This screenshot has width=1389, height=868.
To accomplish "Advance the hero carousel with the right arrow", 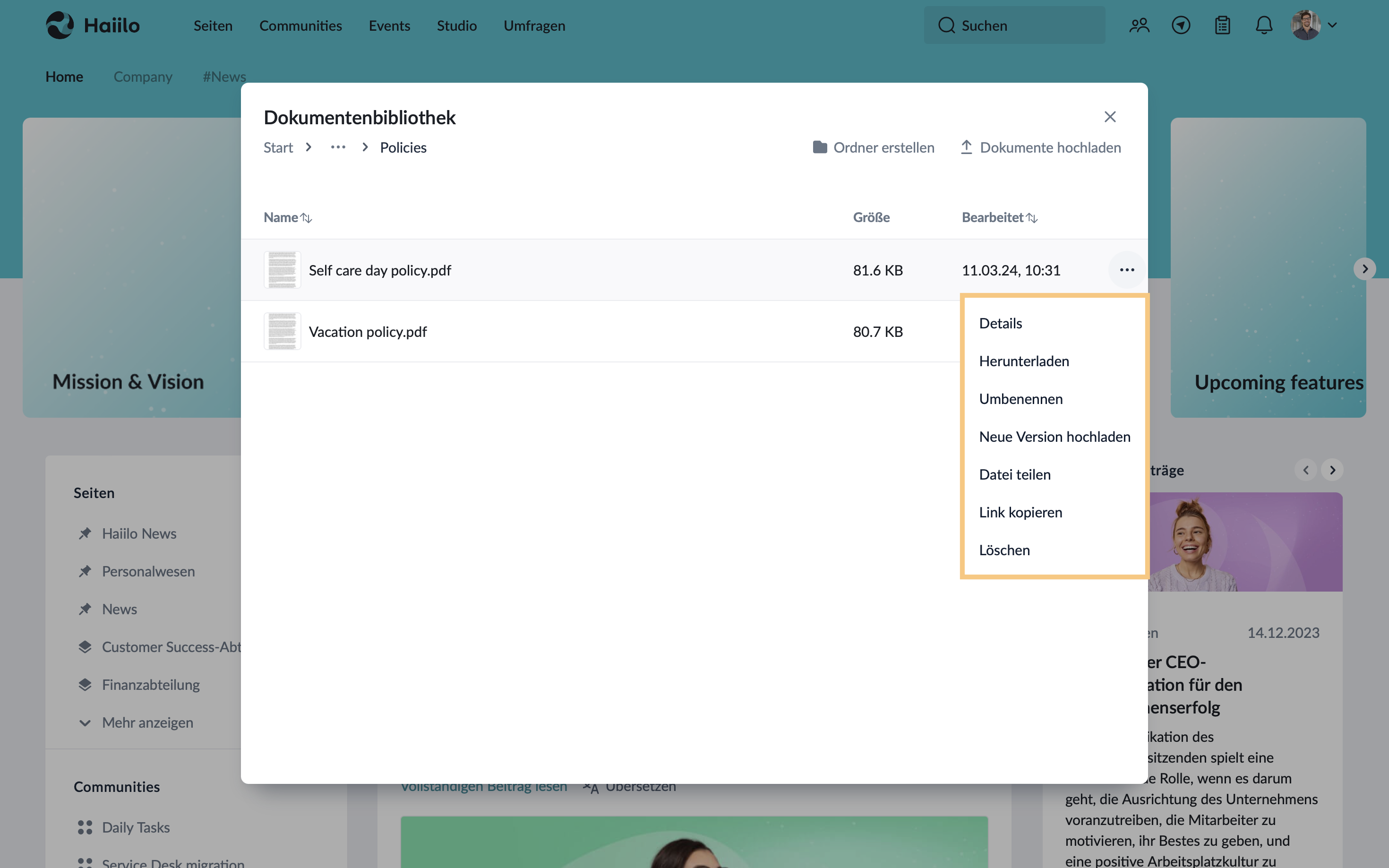I will tap(1365, 269).
